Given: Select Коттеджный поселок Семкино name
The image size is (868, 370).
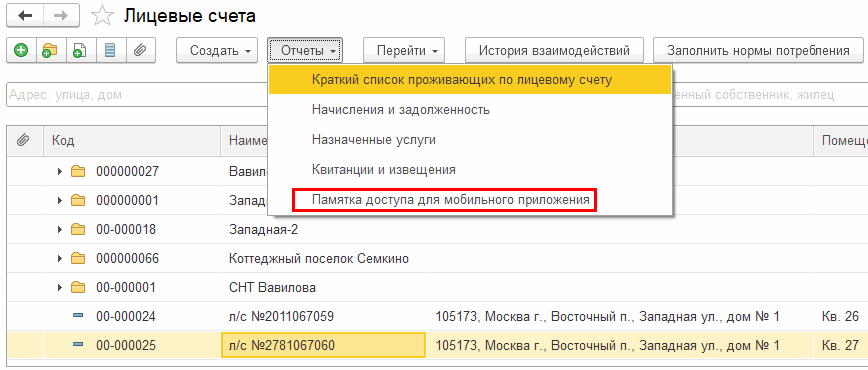Looking at the screenshot, I should tap(319, 259).
